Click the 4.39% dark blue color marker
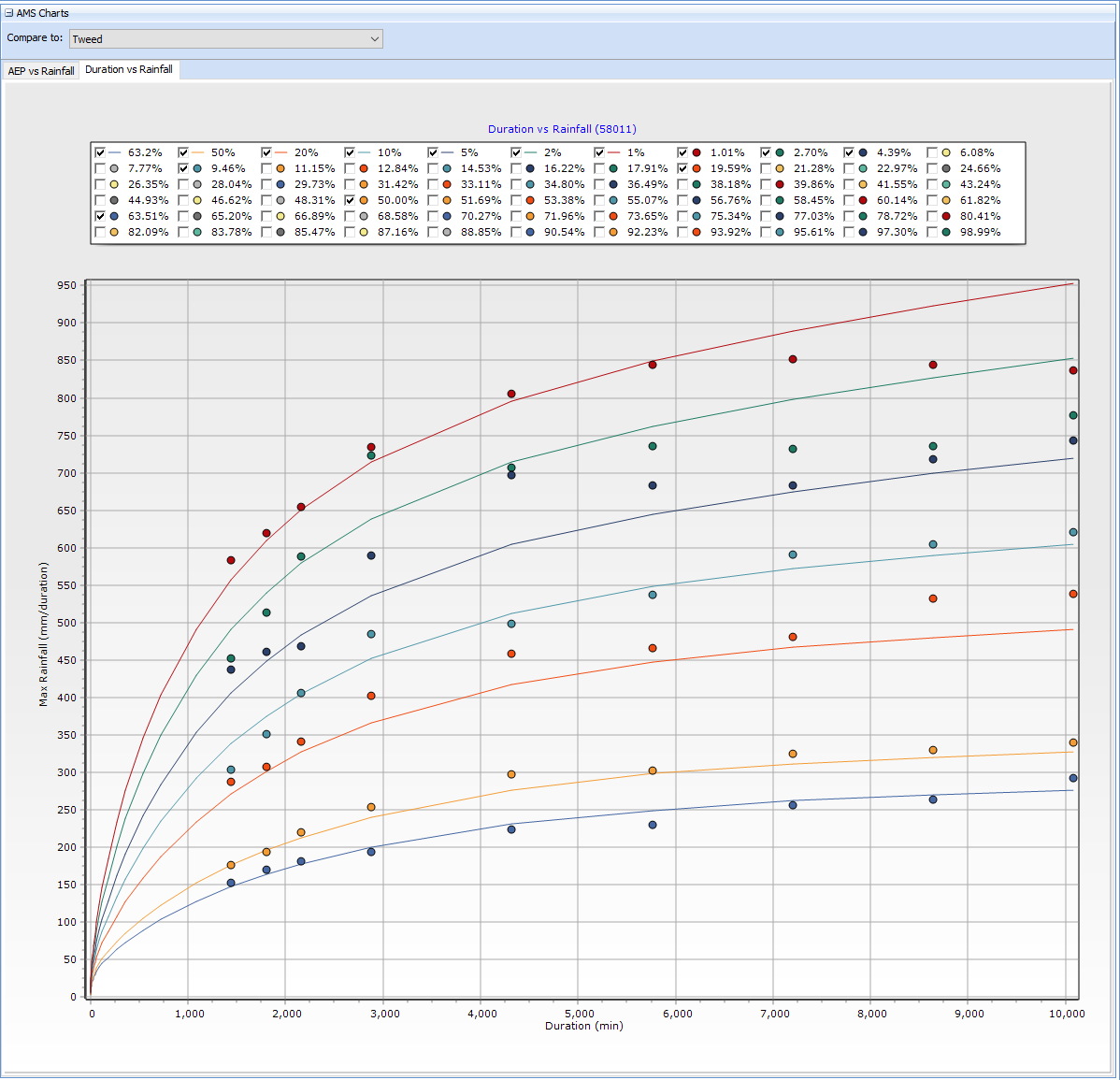1120x1080 pixels. [863, 152]
